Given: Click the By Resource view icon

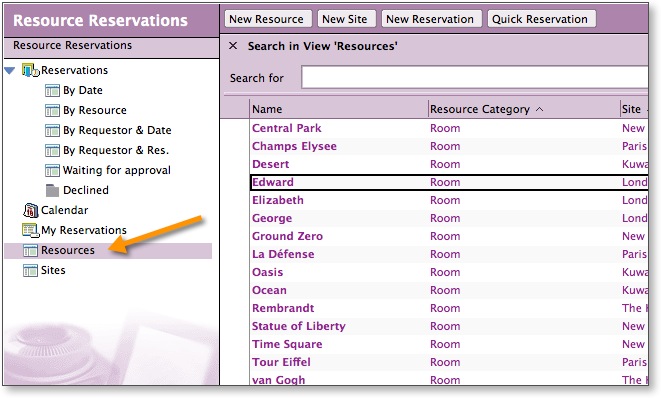Looking at the screenshot, I should tap(52, 110).
